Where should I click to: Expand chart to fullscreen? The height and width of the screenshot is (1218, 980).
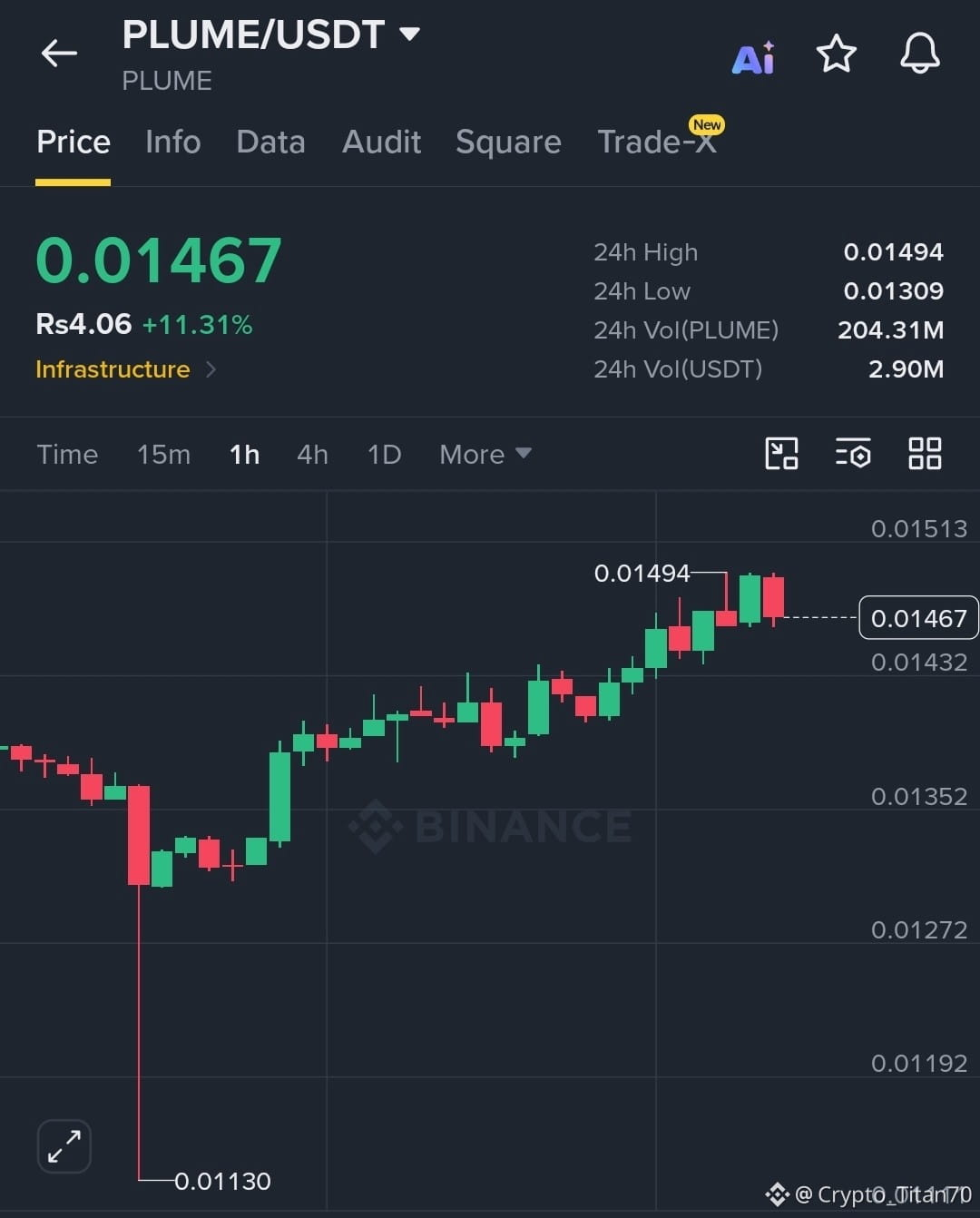pos(64,1146)
